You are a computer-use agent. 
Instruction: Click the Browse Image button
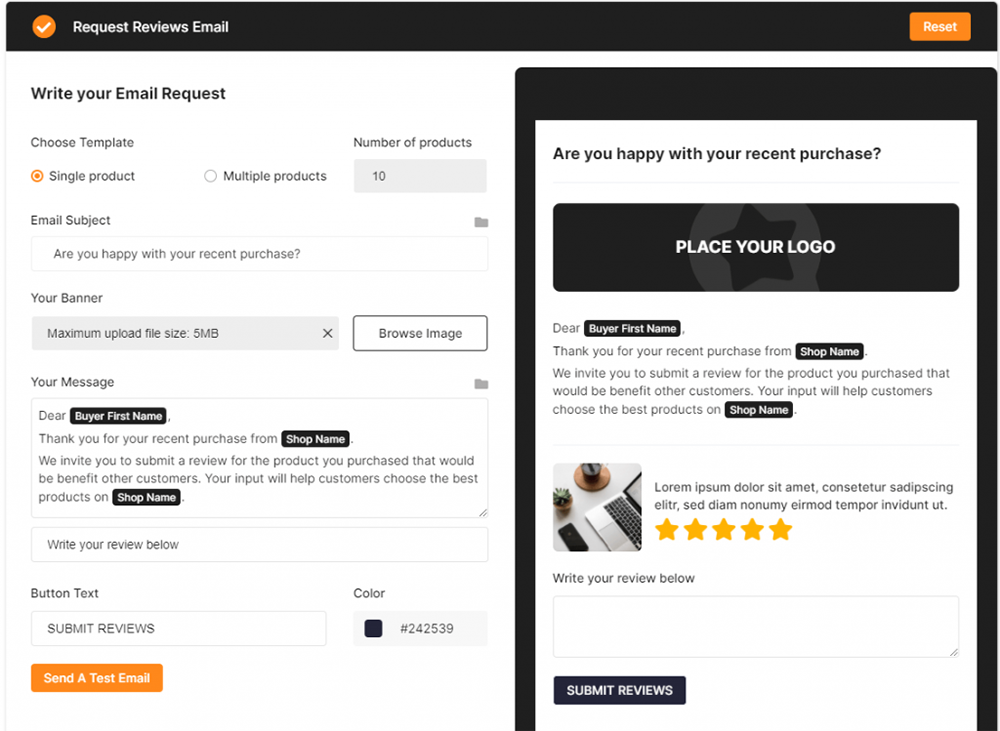(420, 333)
